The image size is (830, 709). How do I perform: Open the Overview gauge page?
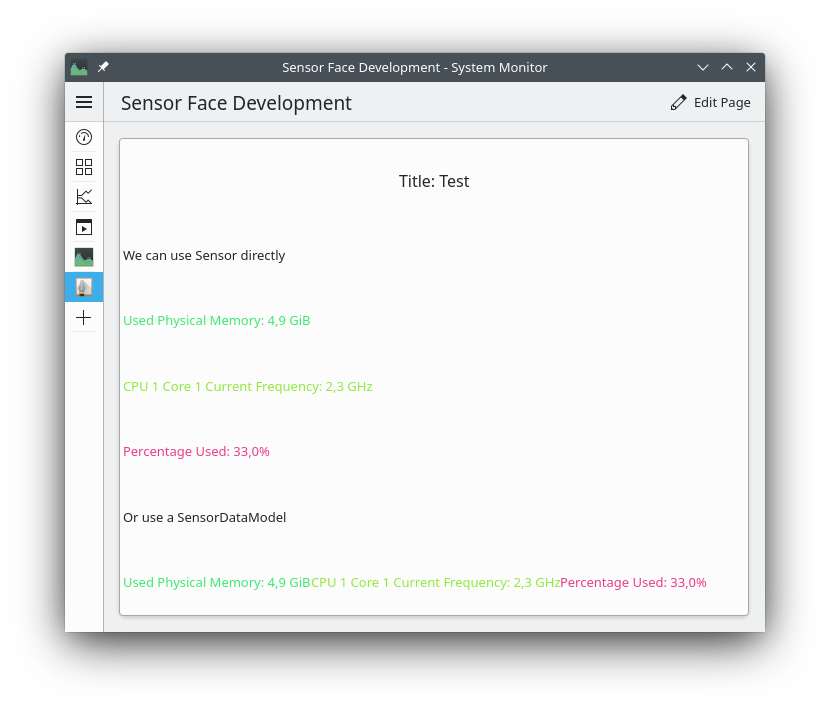click(x=84, y=137)
